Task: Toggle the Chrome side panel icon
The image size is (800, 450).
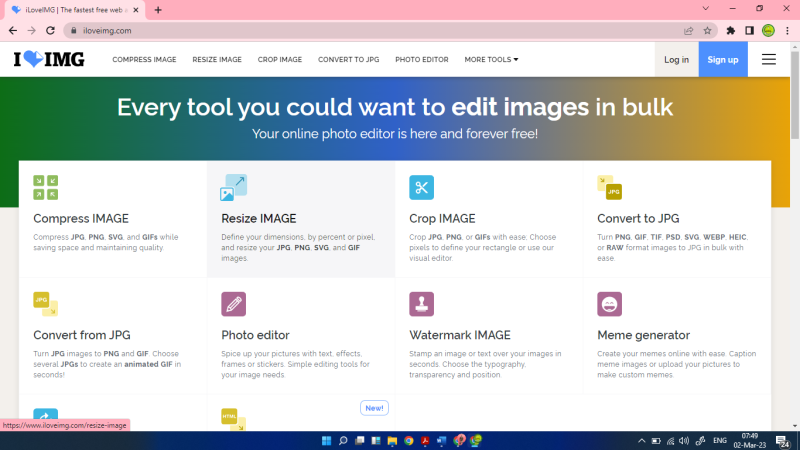Action: (x=749, y=31)
